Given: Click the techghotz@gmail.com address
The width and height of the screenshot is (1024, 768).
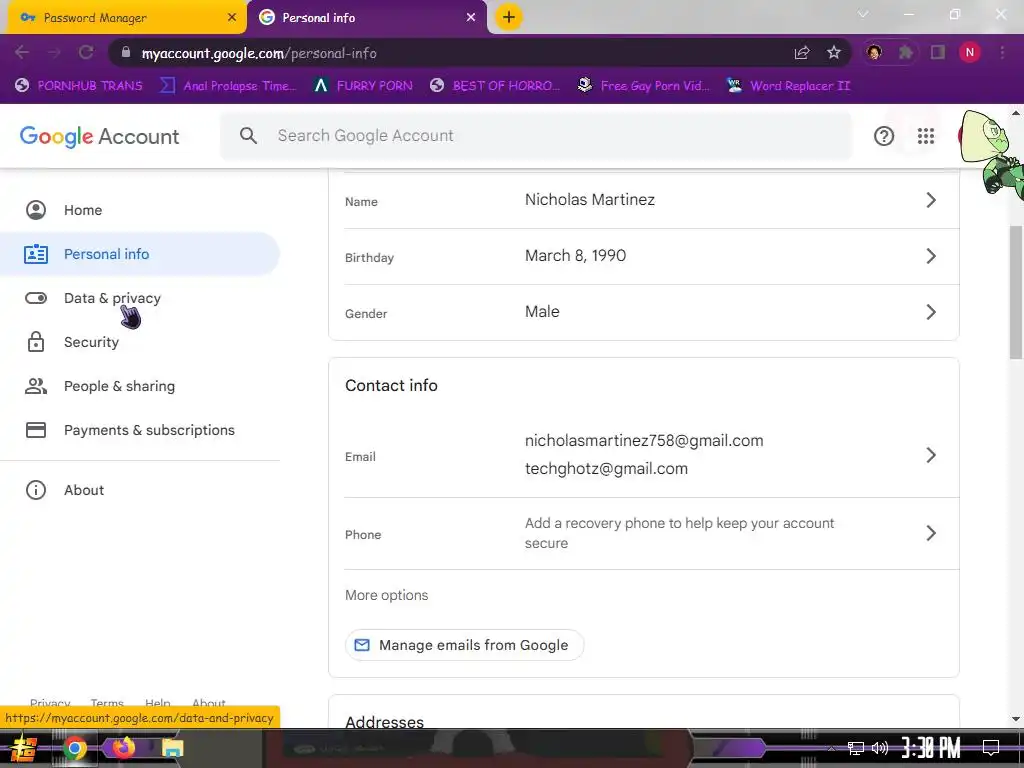Looking at the screenshot, I should (606, 469).
